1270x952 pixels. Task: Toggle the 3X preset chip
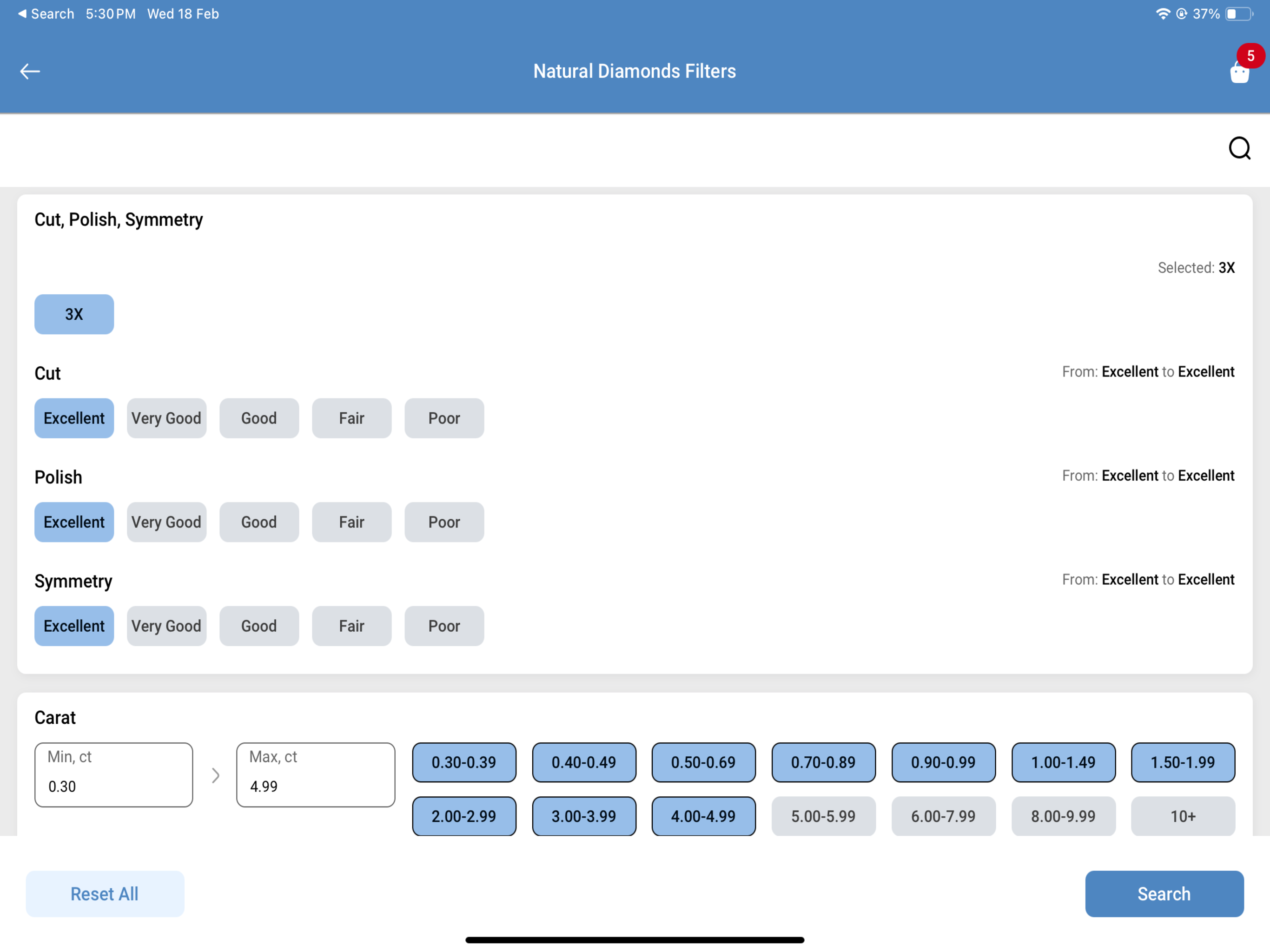[x=74, y=314]
